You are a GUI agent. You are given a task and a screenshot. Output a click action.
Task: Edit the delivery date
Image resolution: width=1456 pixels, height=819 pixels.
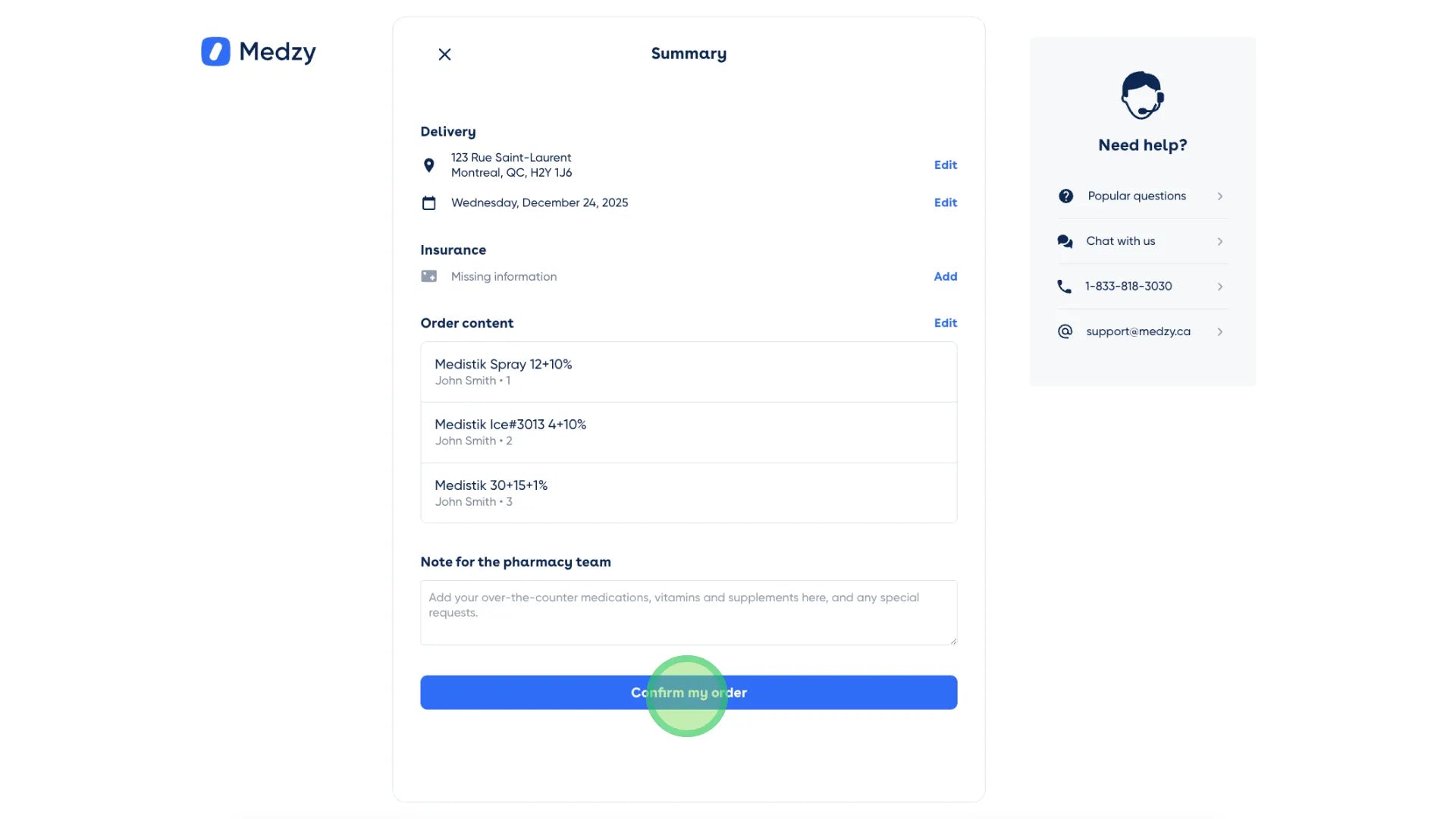click(945, 202)
